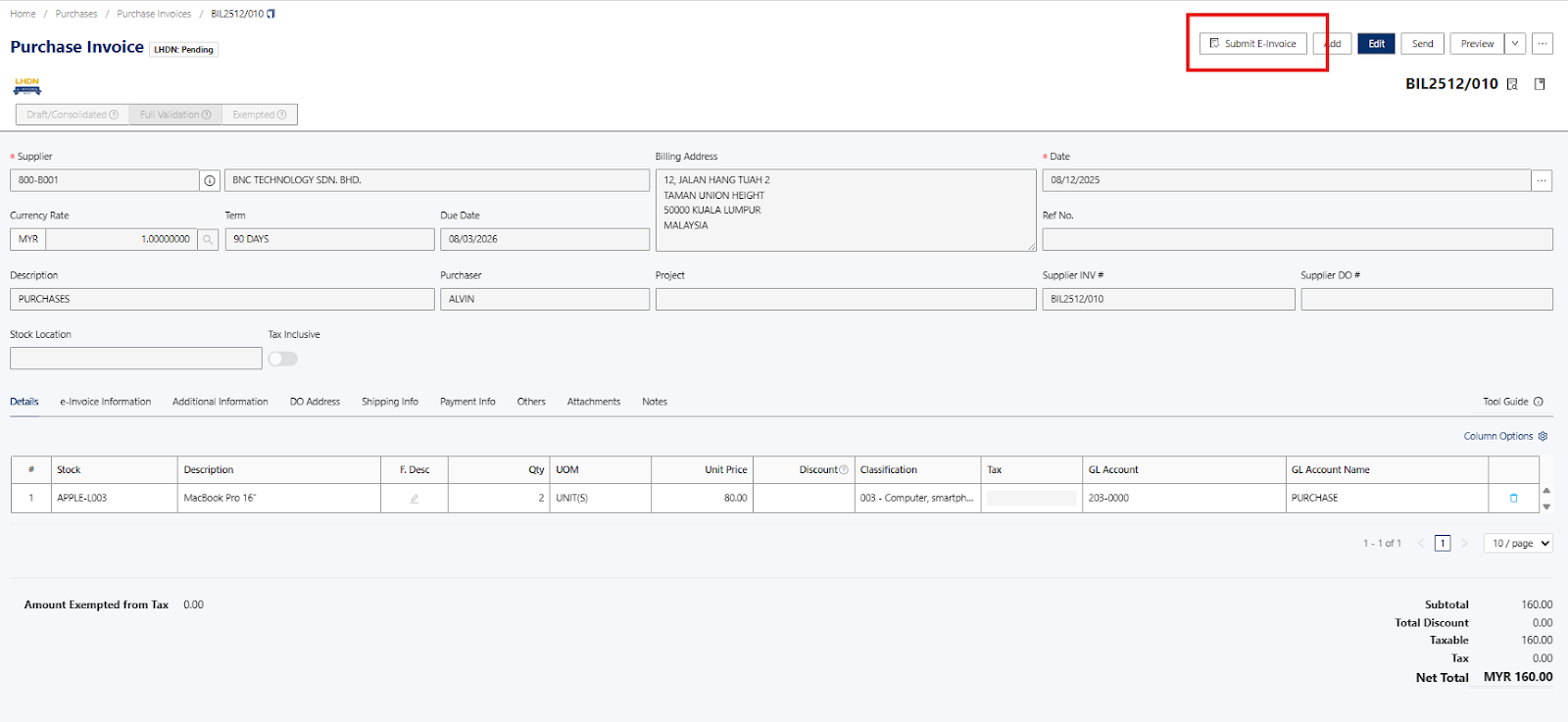Copy invoice number icon in breadcrumb

[271, 14]
